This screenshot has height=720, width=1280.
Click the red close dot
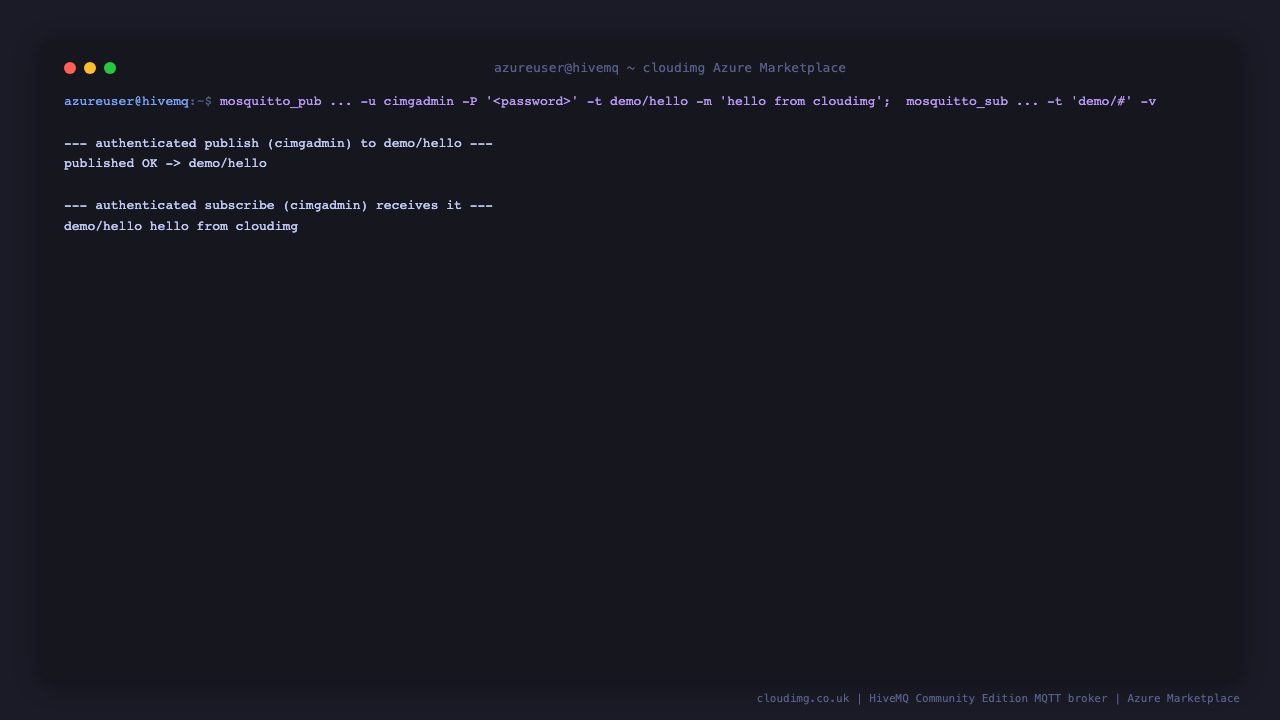point(70,68)
